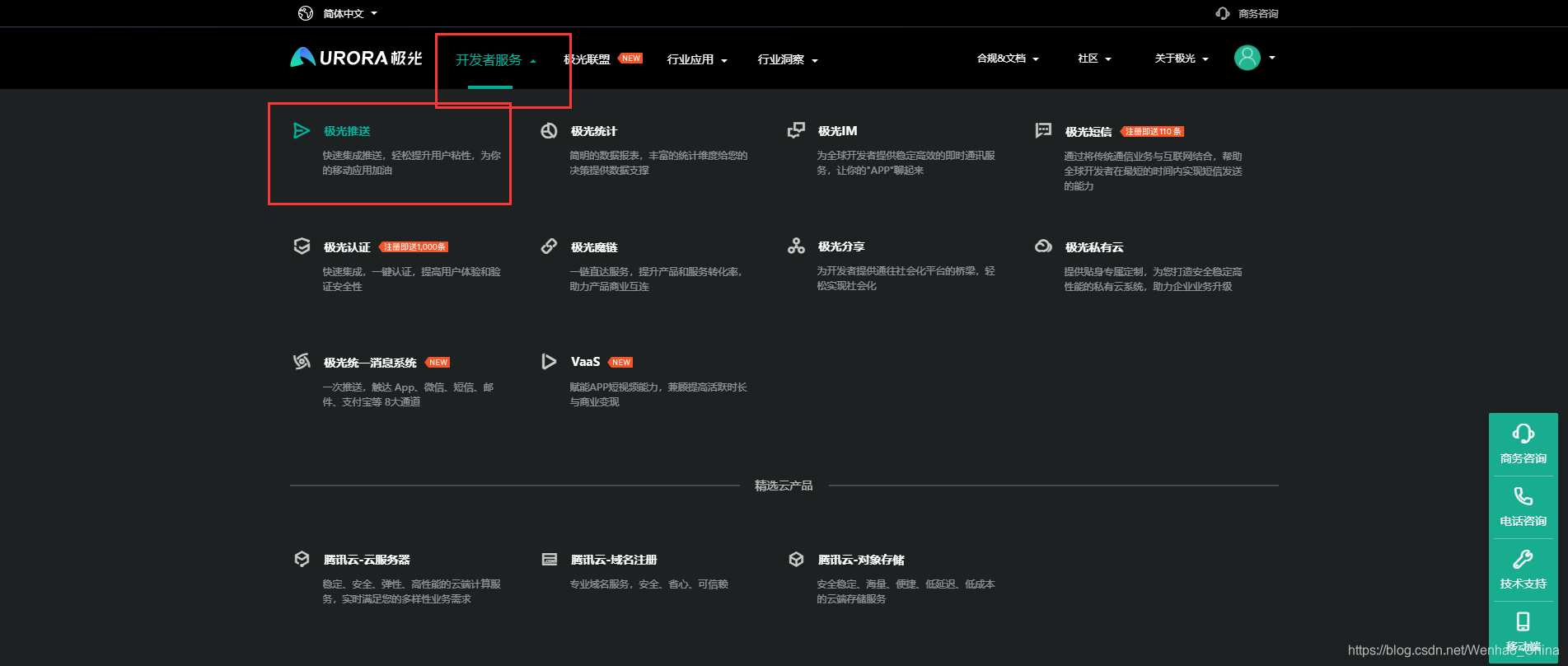
Task: Open the 极光IM product link
Action: [x=837, y=131]
